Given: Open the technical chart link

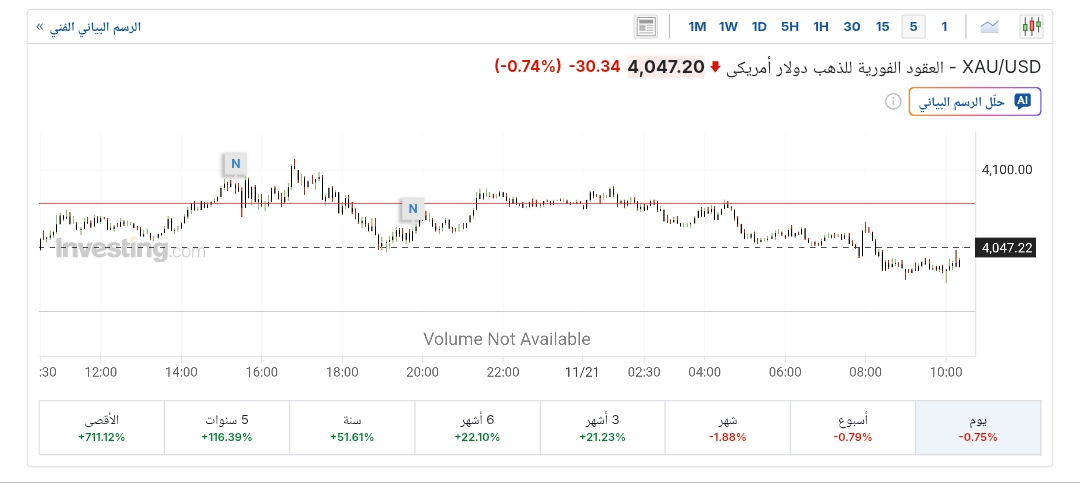Looking at the screenshot, I should (88, 27).
